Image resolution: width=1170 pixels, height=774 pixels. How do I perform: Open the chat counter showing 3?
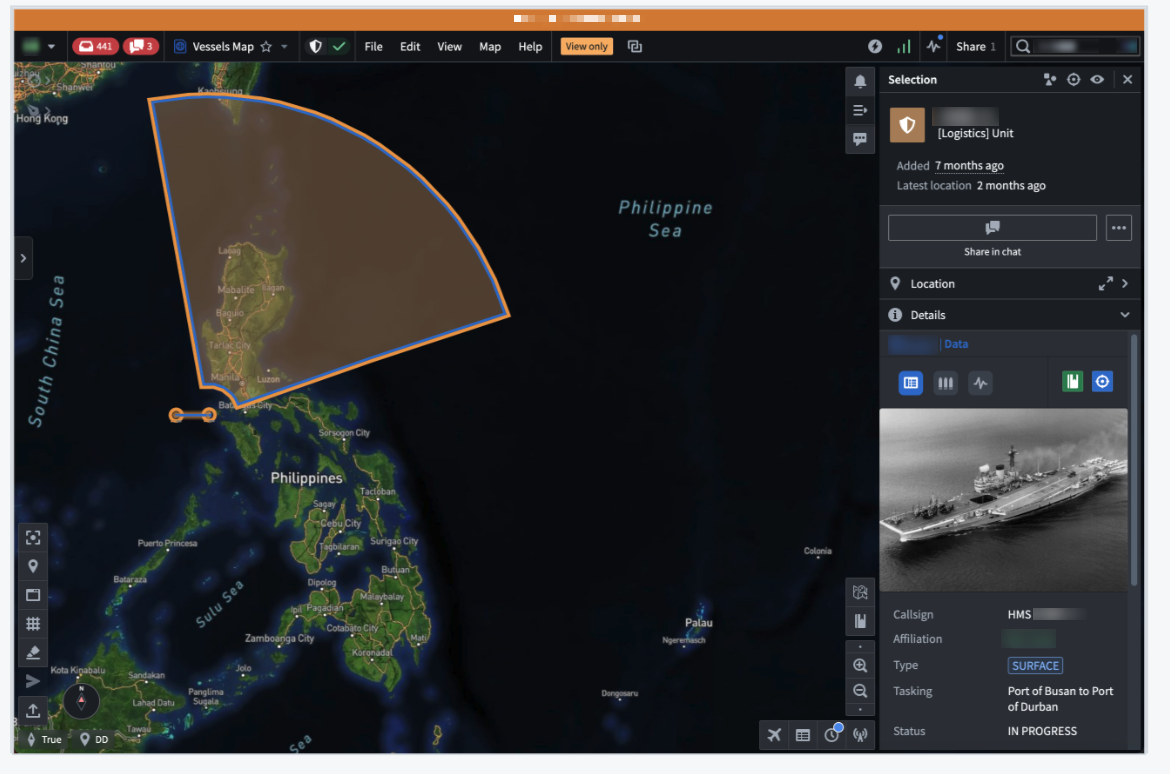[x=140, y=46]
